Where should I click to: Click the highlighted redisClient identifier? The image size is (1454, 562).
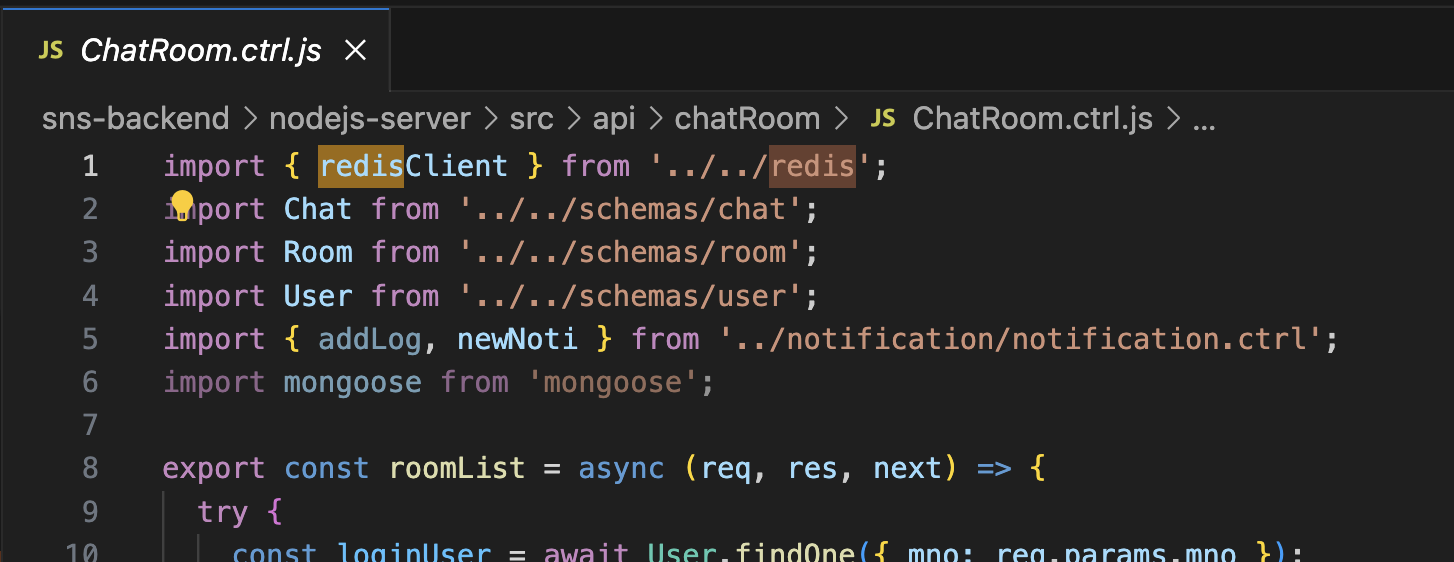(x=413, y=166)
